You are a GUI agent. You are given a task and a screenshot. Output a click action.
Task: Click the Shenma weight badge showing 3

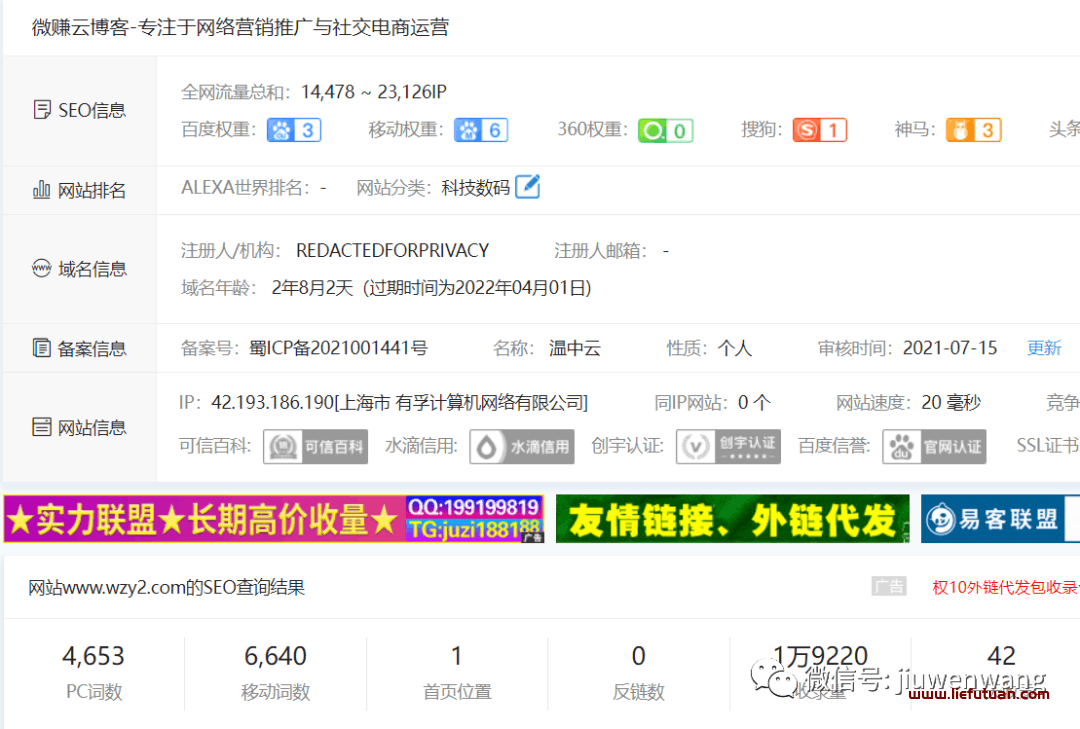[x=973, y=130]
